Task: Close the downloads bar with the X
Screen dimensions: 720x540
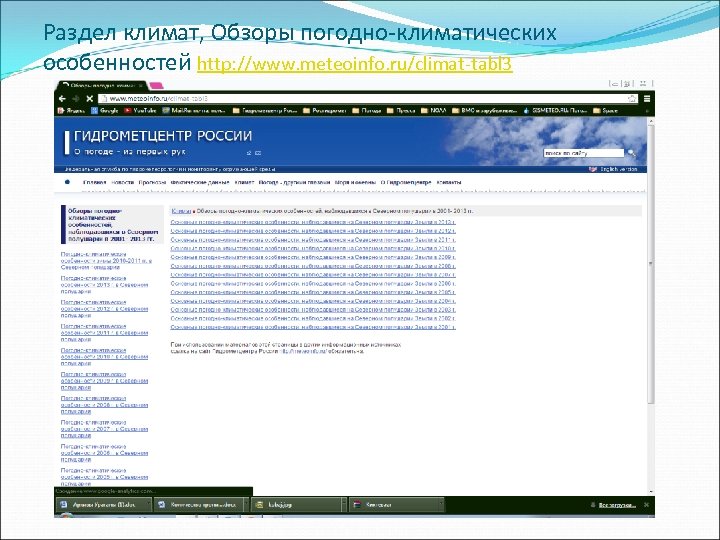Action: [x=646, y=505]
